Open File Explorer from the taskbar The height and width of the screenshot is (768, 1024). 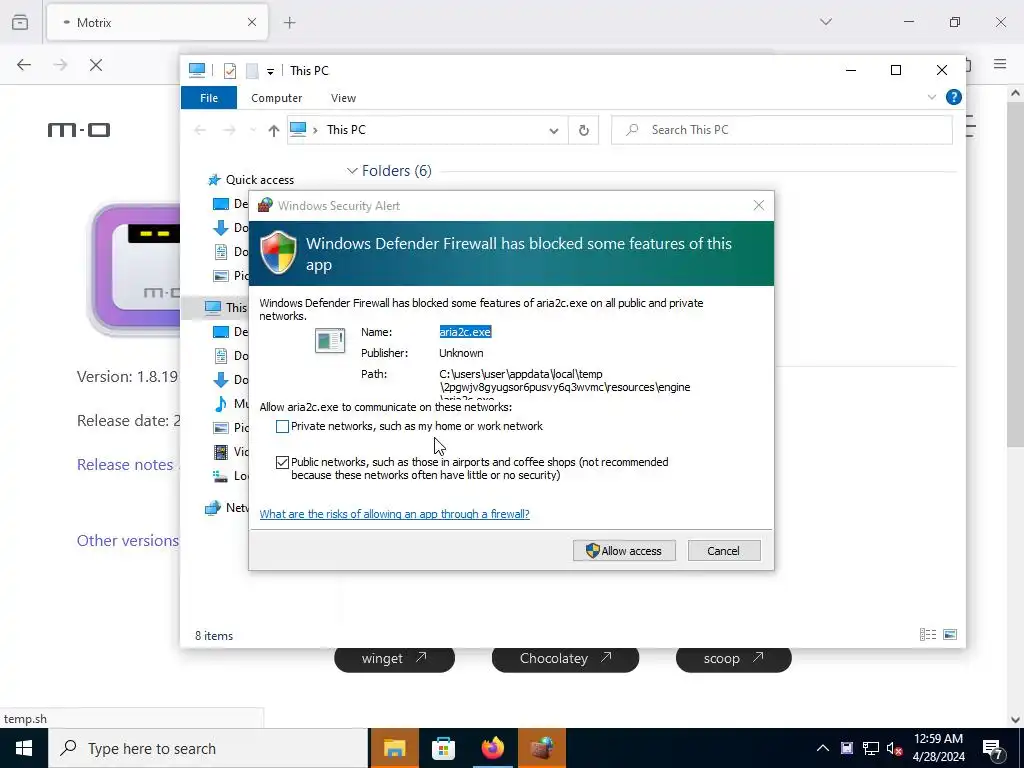pos(394,748)
